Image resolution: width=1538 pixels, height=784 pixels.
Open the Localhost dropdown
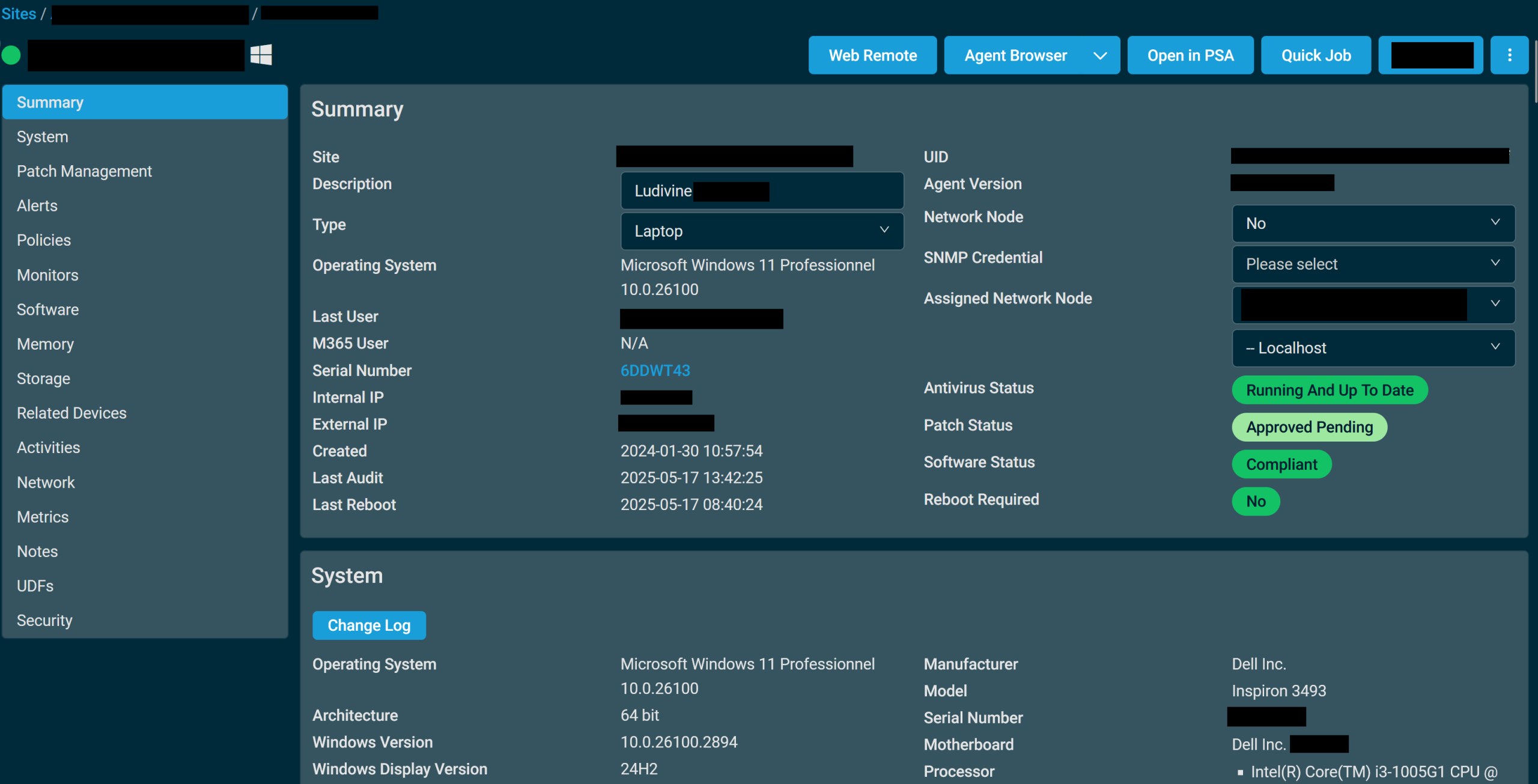[x=1373, y=348]
